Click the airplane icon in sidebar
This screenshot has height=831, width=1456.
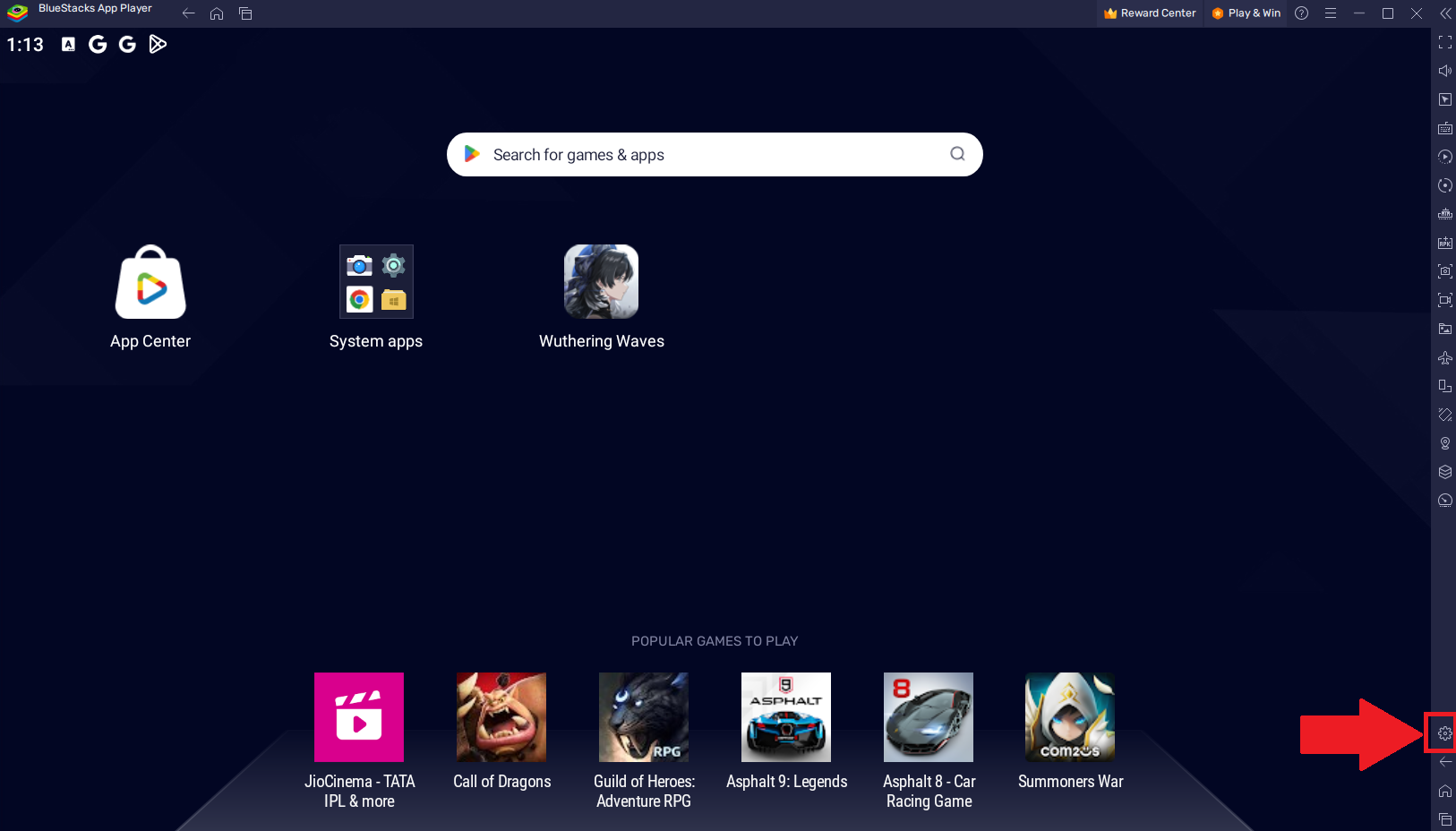1445,357
